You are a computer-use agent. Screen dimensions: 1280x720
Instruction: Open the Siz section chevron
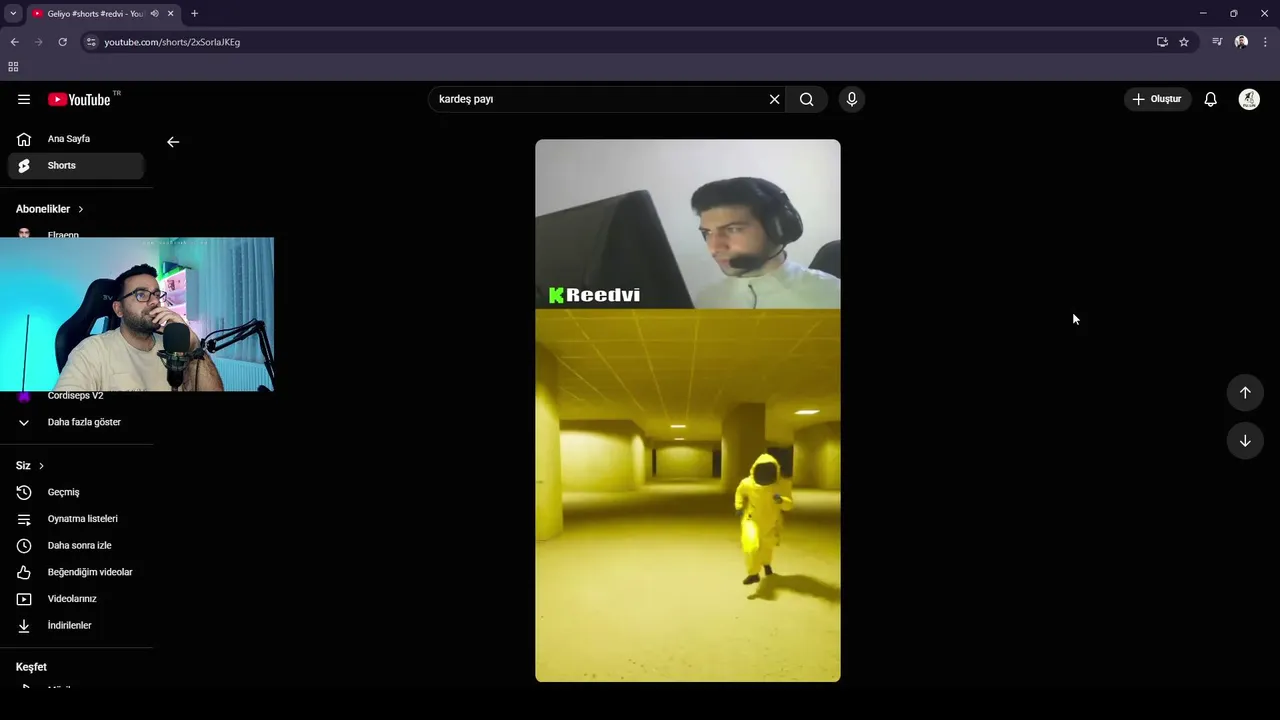point(41,466)
